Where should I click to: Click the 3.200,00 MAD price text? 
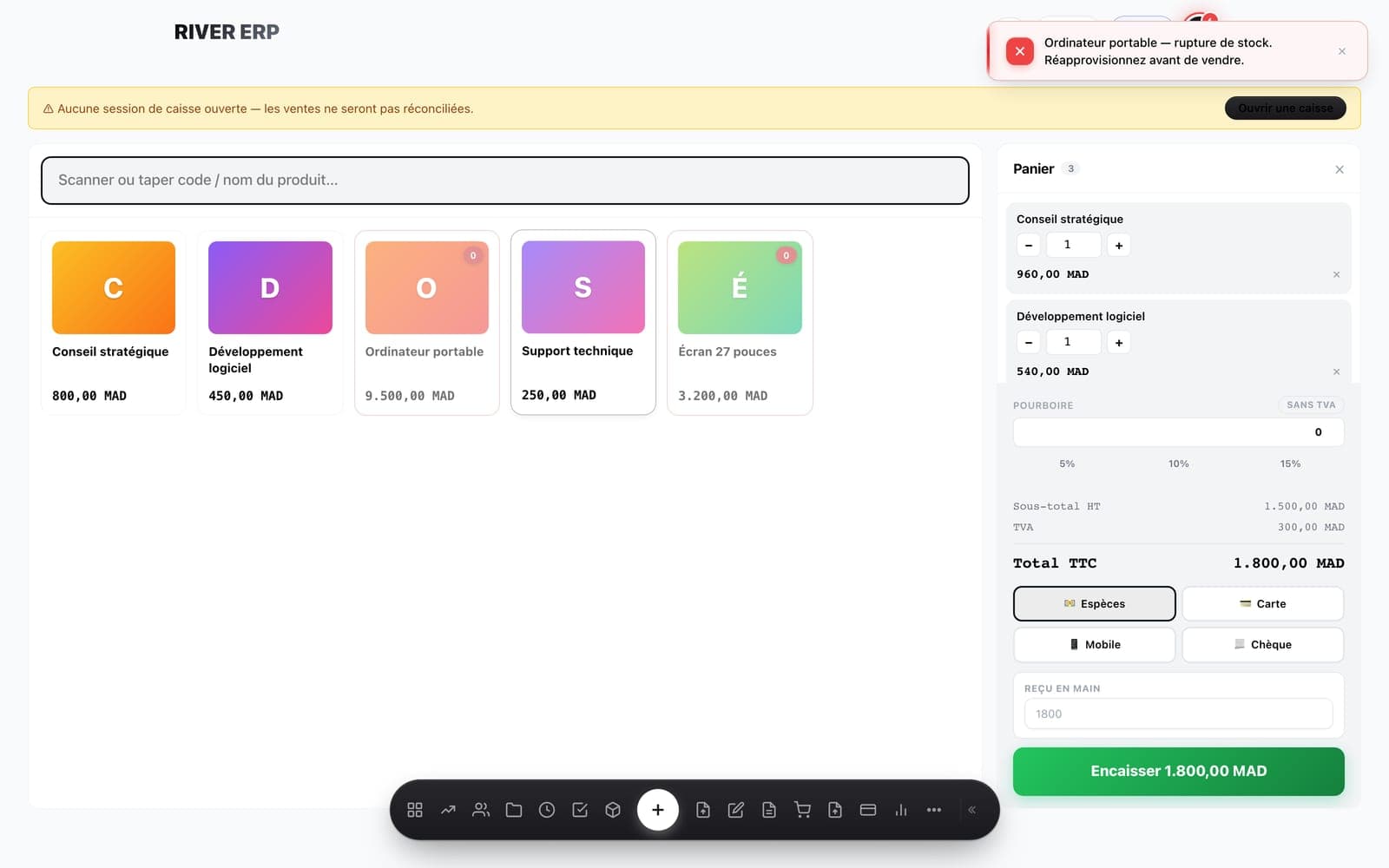(722, 396)
